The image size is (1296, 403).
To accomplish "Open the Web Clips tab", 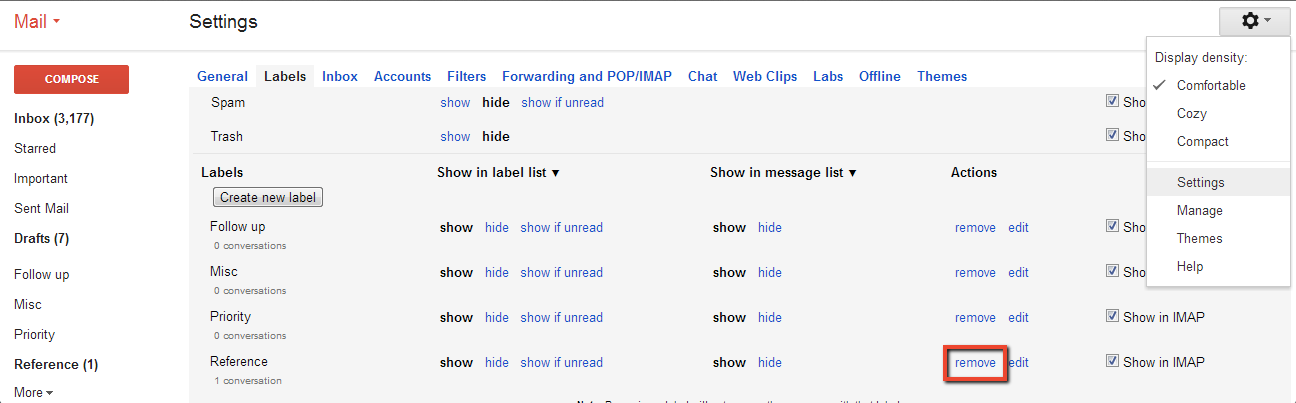I will pyautogui.click(x=765, y=76).
